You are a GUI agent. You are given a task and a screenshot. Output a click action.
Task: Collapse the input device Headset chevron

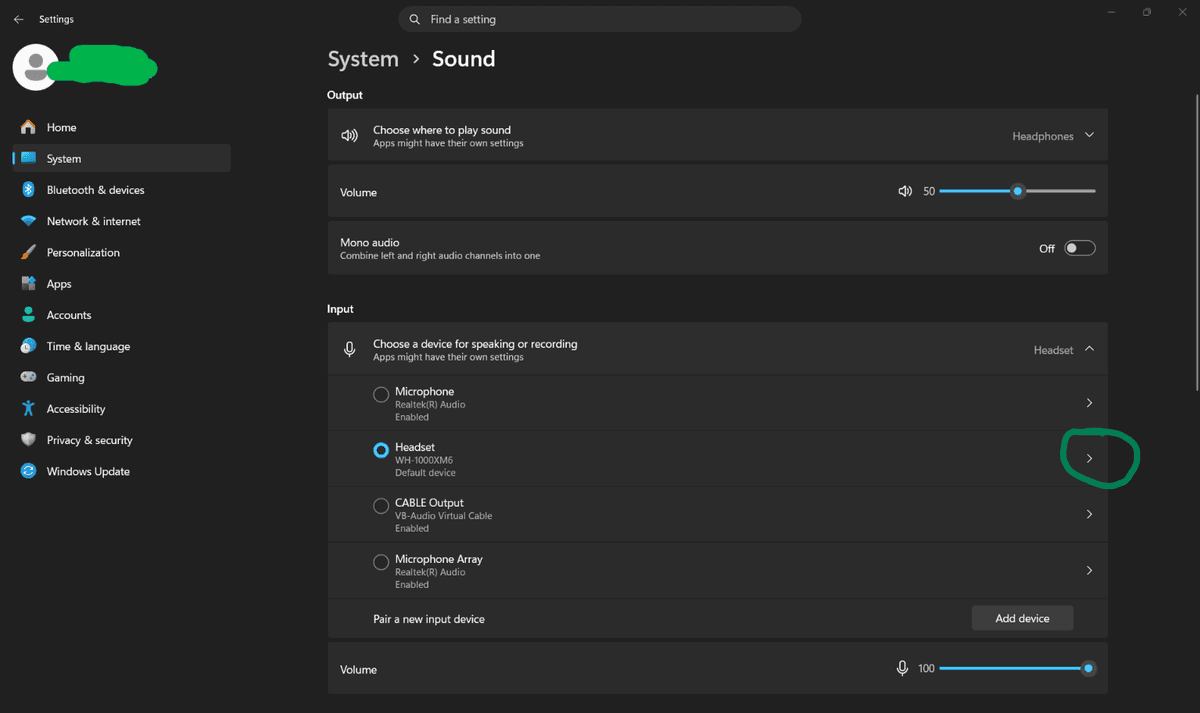pyautogui.click(x=1089, y=349)
